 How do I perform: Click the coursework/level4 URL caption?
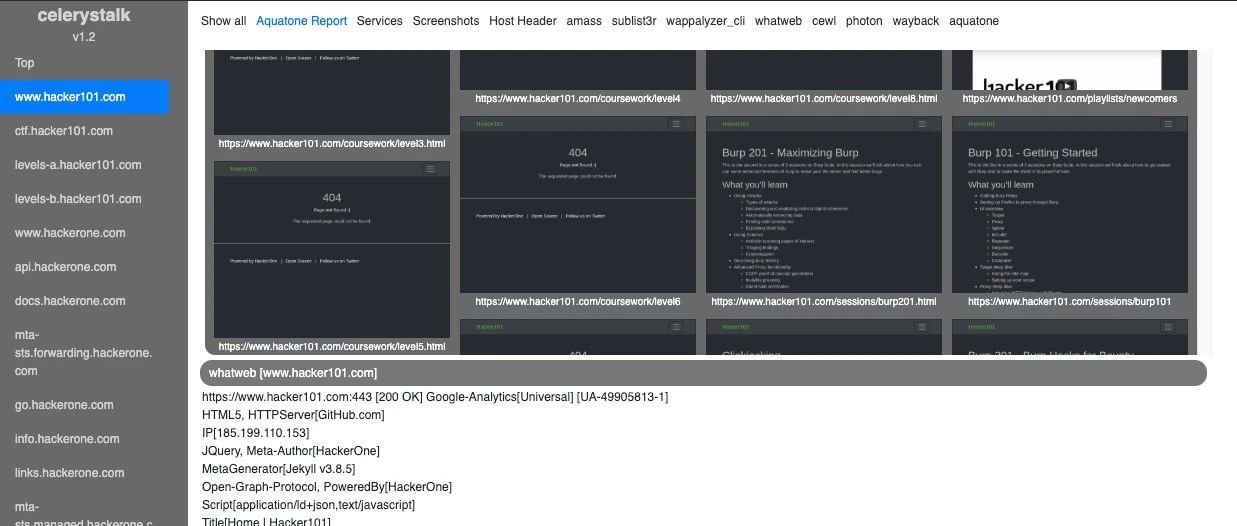click(x=578, y=99)
